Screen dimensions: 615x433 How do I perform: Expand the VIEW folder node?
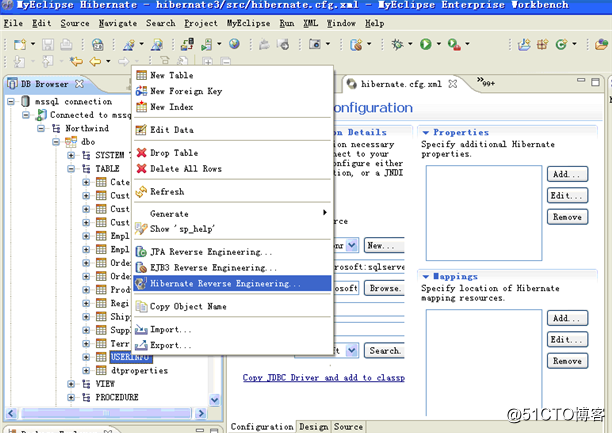click(71, 384)
